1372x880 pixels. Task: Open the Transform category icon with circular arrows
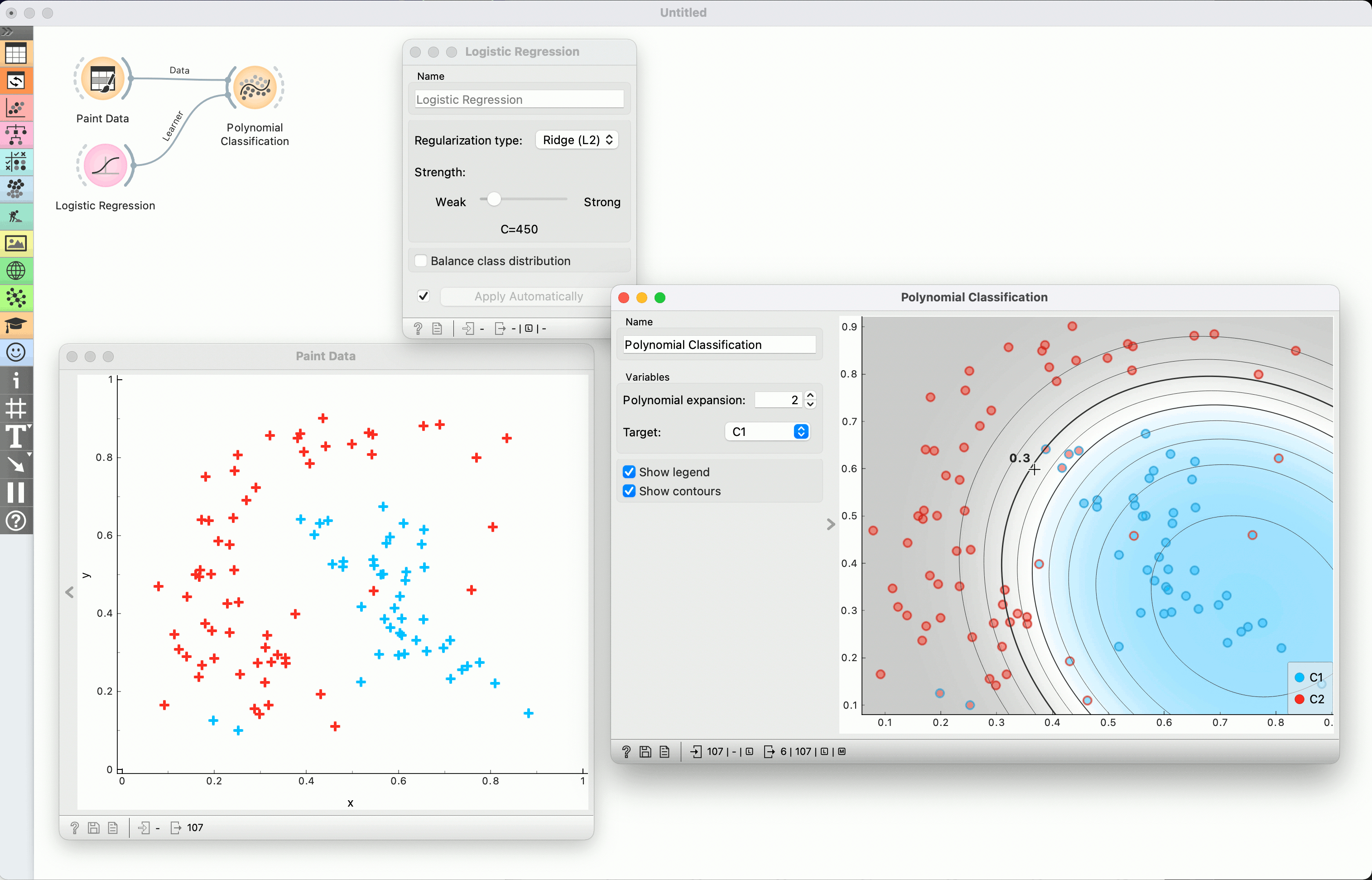pyautogui.click(x=16, y=81)
